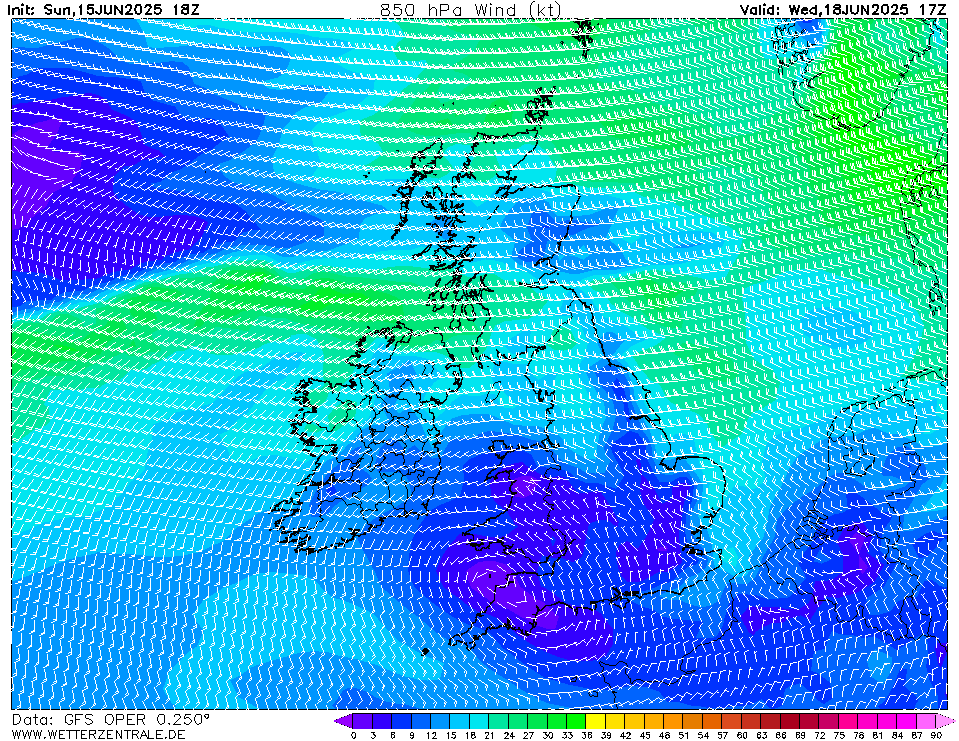Pick the magenta legend swatch between 84 and 87
959x741 pixels.
coord(907,721)
